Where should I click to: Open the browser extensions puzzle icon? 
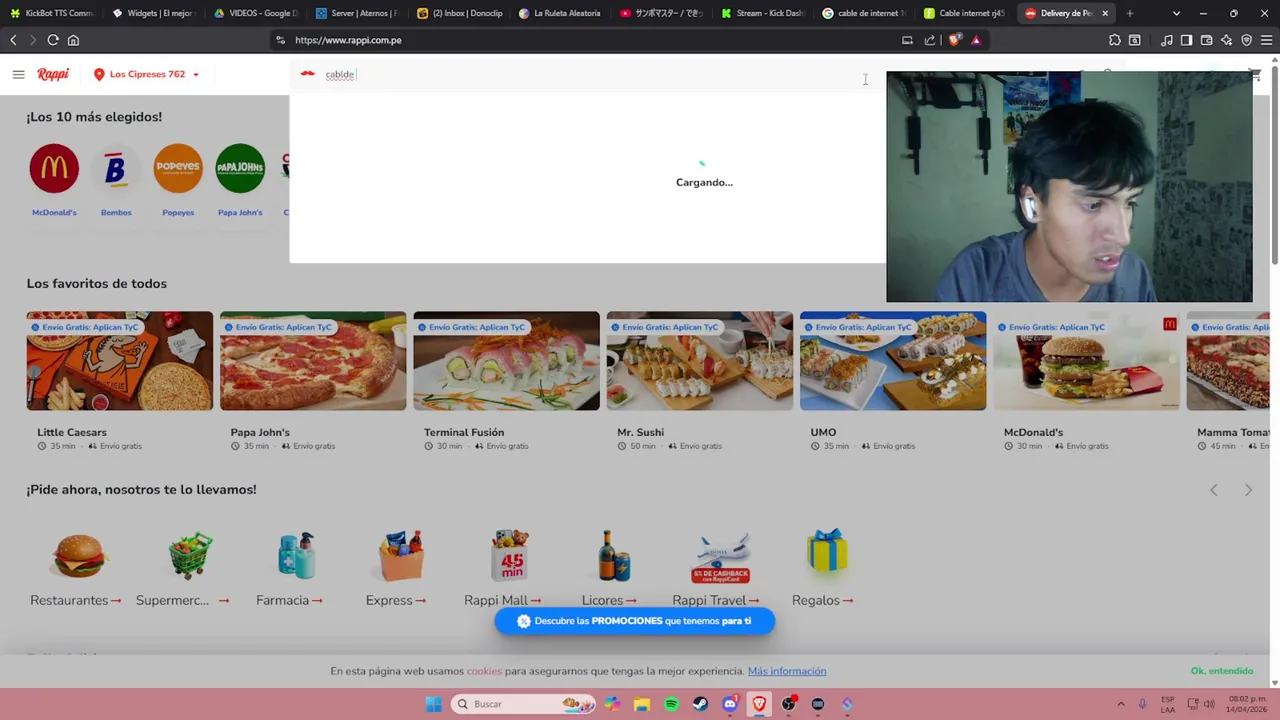coord(1115,40)
